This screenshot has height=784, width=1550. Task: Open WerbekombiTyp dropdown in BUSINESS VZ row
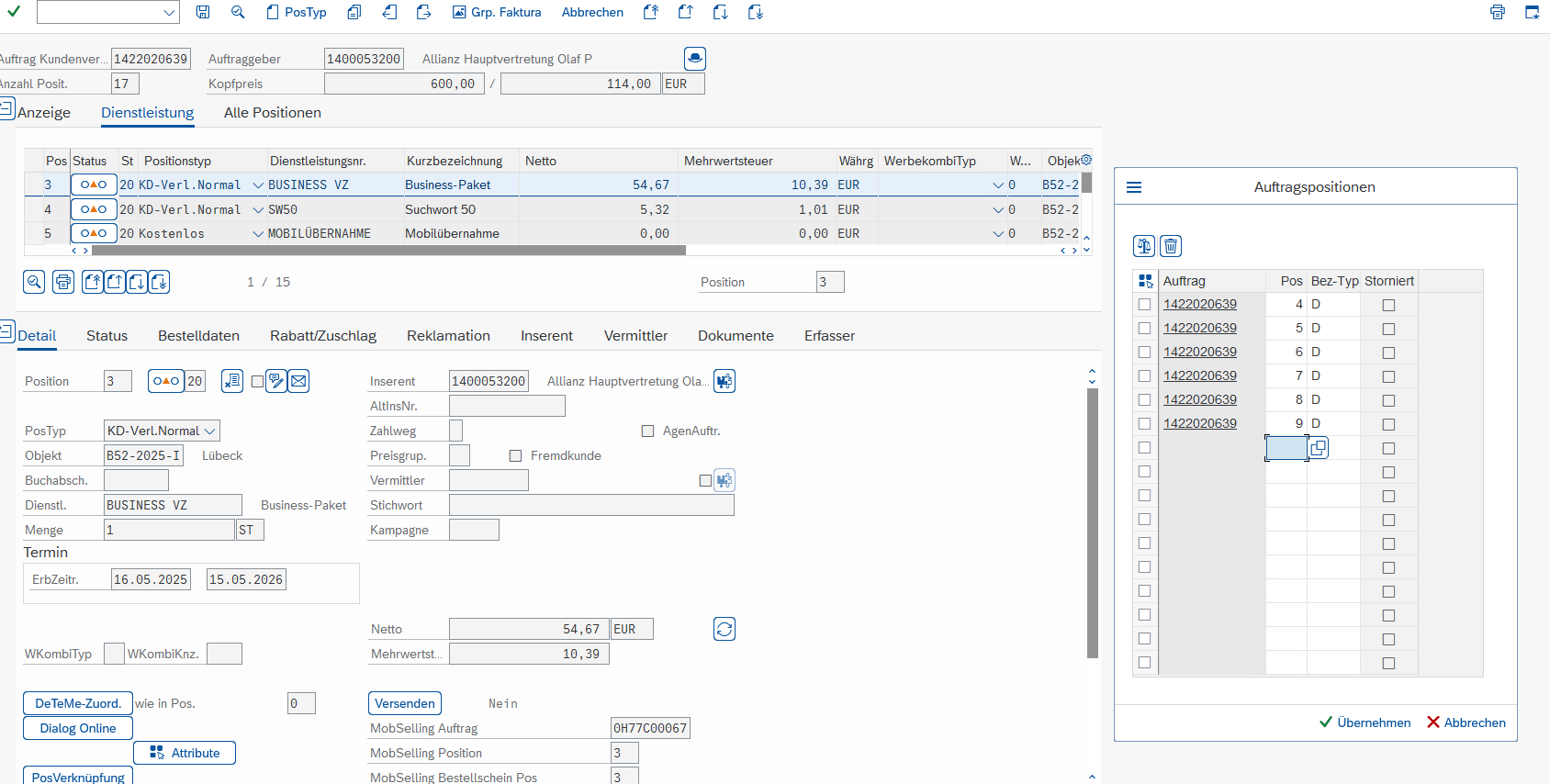click(998, 185)
